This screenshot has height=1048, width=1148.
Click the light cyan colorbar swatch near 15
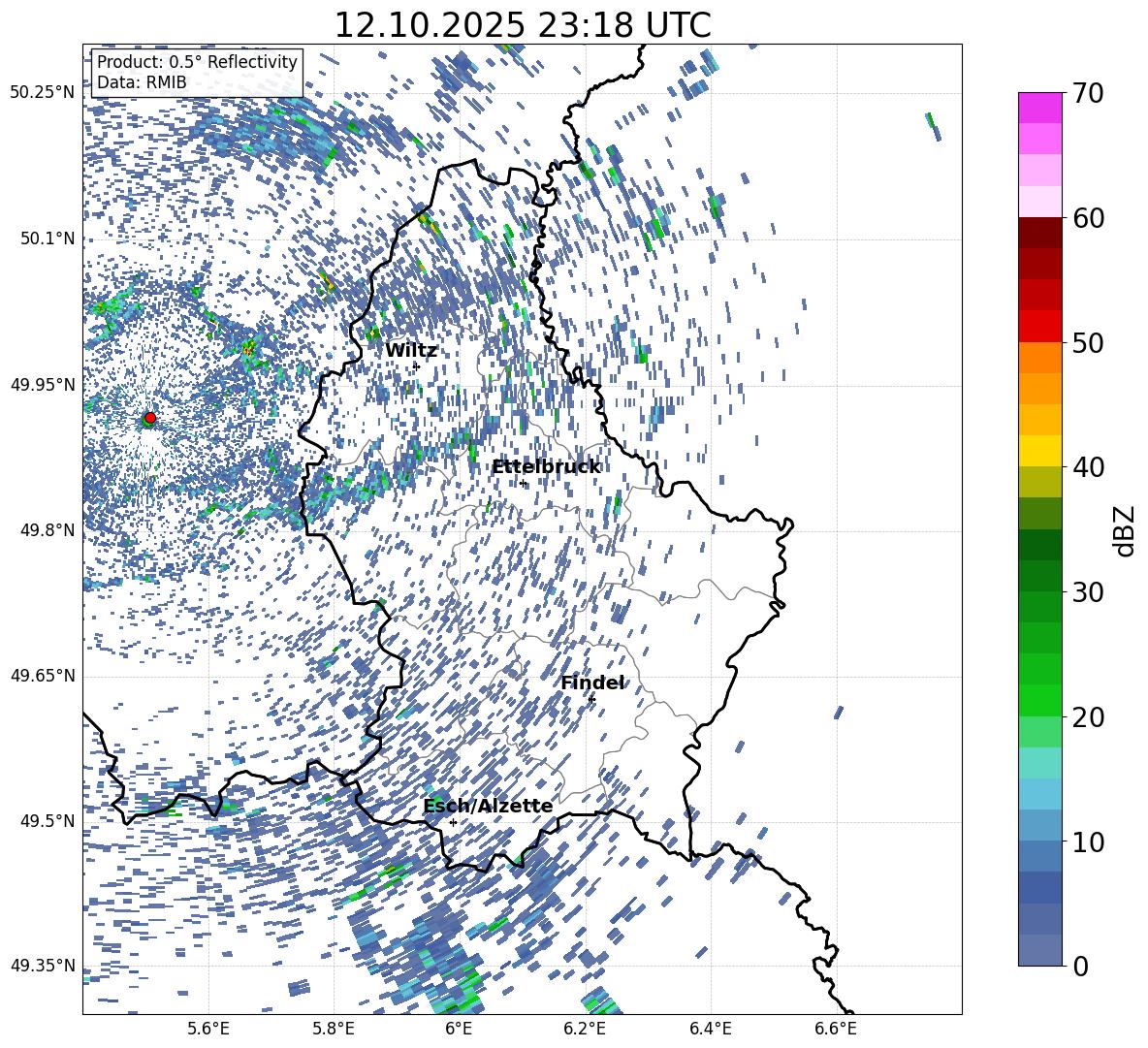(x=1039, y=763)
